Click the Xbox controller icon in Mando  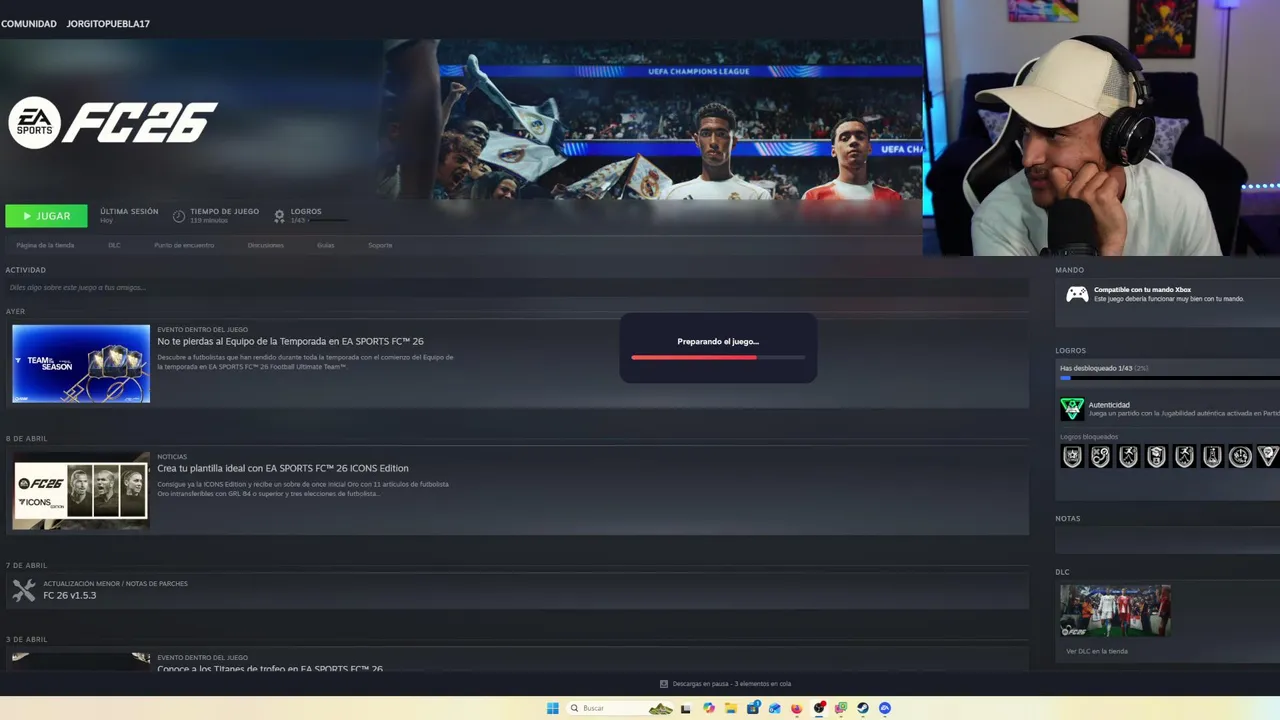click(1077, 294)
